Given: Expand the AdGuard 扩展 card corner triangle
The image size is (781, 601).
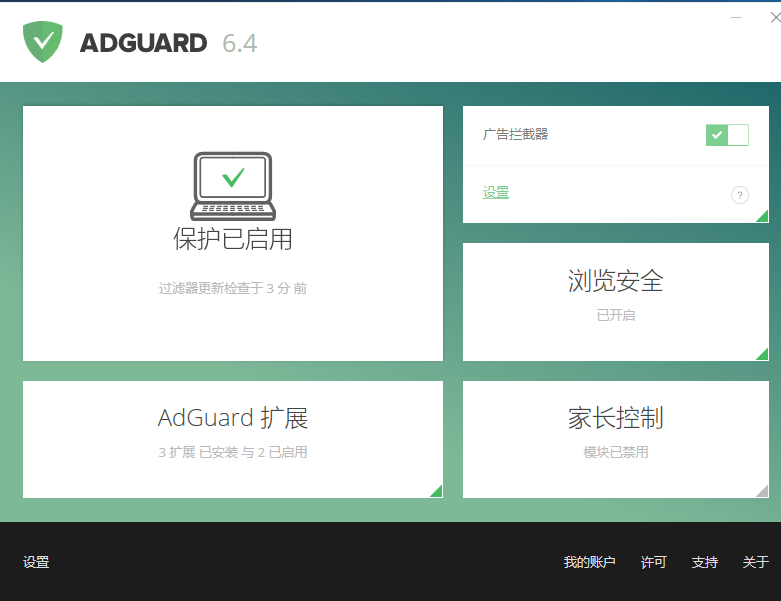Looking at the screenshot, I should [436, 491].
